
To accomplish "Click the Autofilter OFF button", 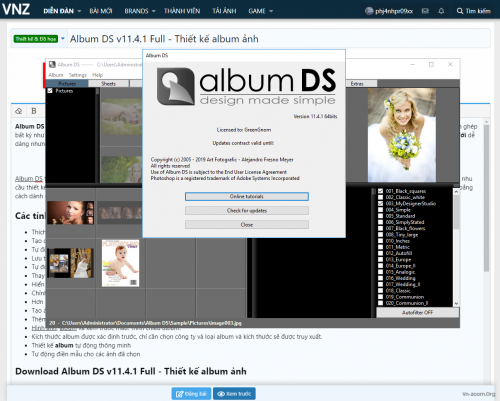I will (417, 312).
